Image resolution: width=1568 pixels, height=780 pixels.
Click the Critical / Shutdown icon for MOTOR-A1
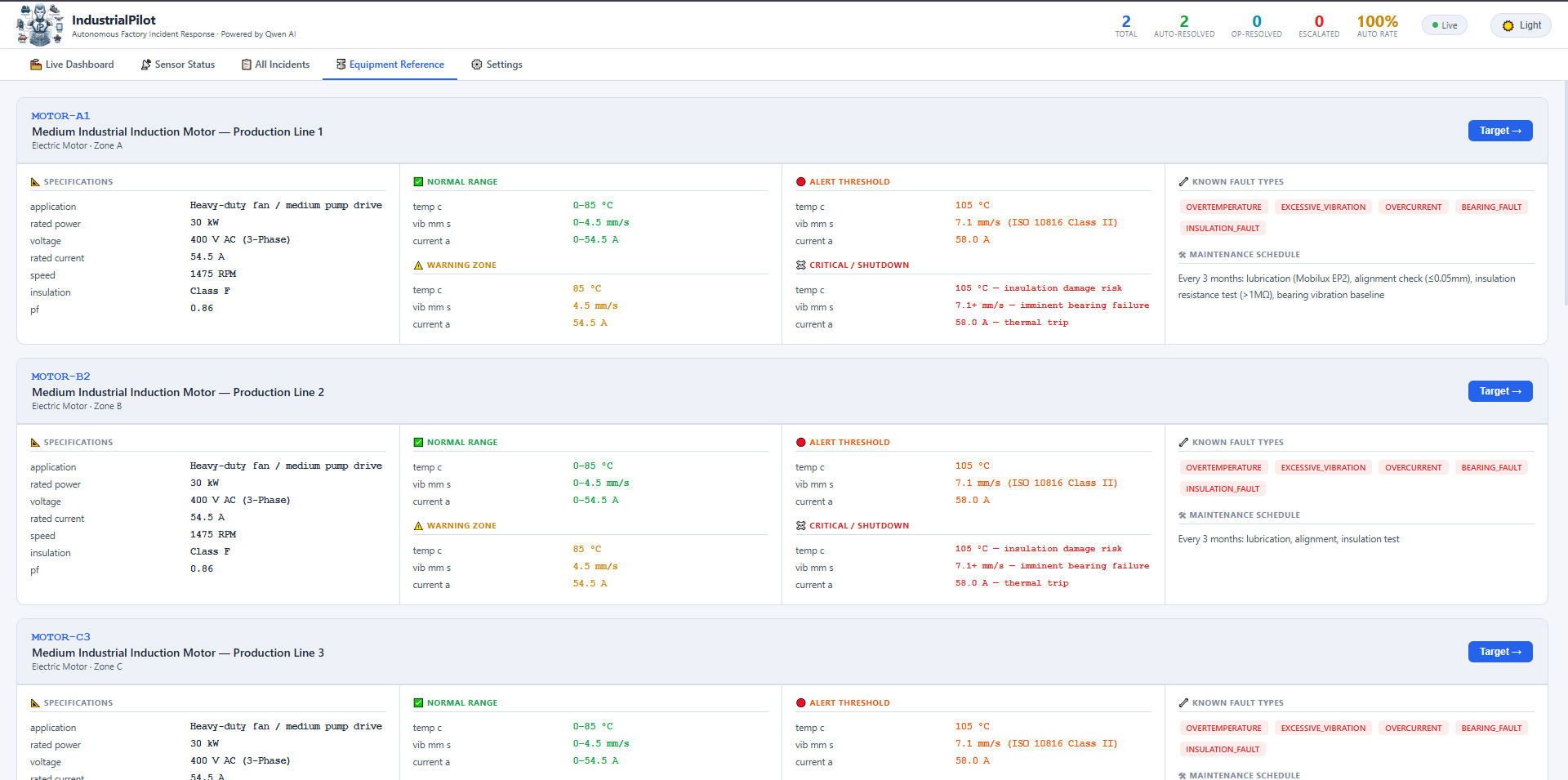point(801,265)
